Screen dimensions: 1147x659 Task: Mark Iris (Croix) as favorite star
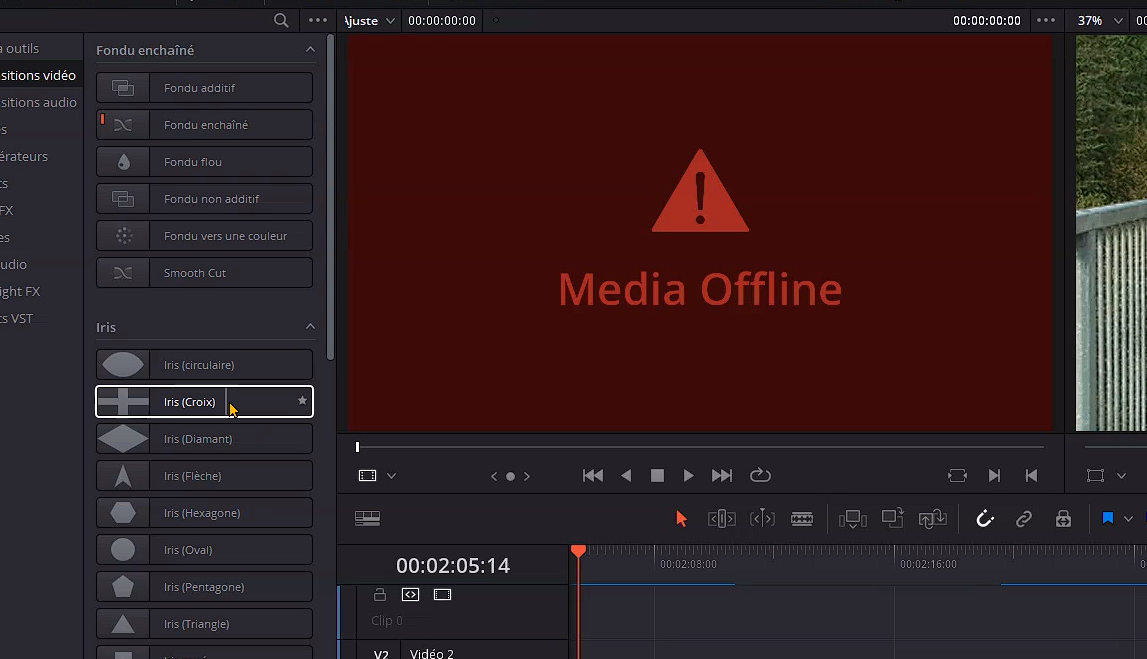pos(302,401)
